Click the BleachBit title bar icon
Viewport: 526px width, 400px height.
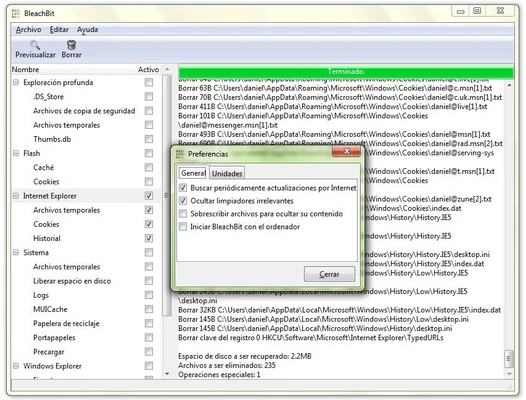point(15,13)
